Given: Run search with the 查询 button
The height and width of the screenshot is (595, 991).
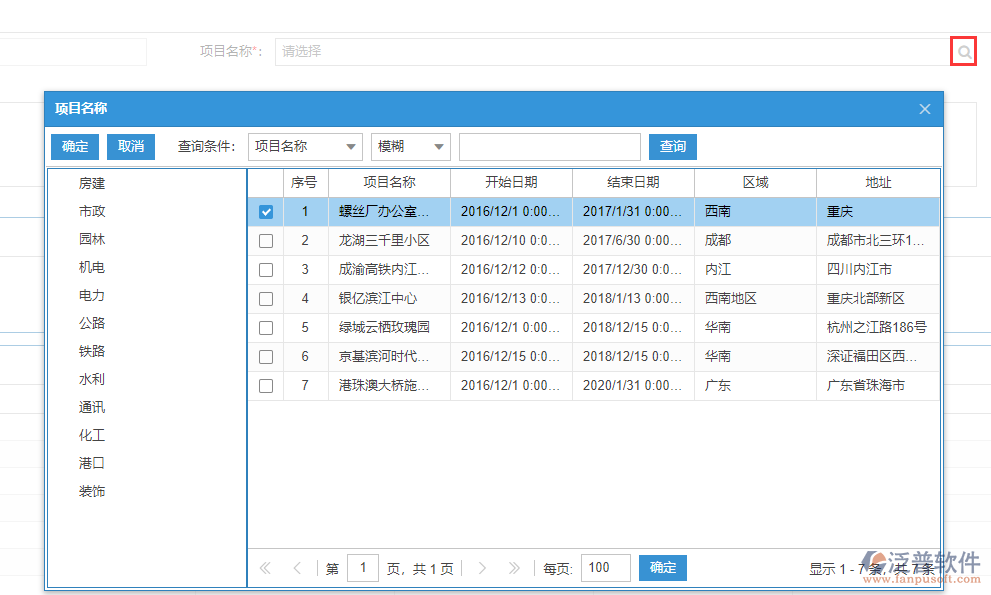Looking at the screenshot, I should pos(673,147).
